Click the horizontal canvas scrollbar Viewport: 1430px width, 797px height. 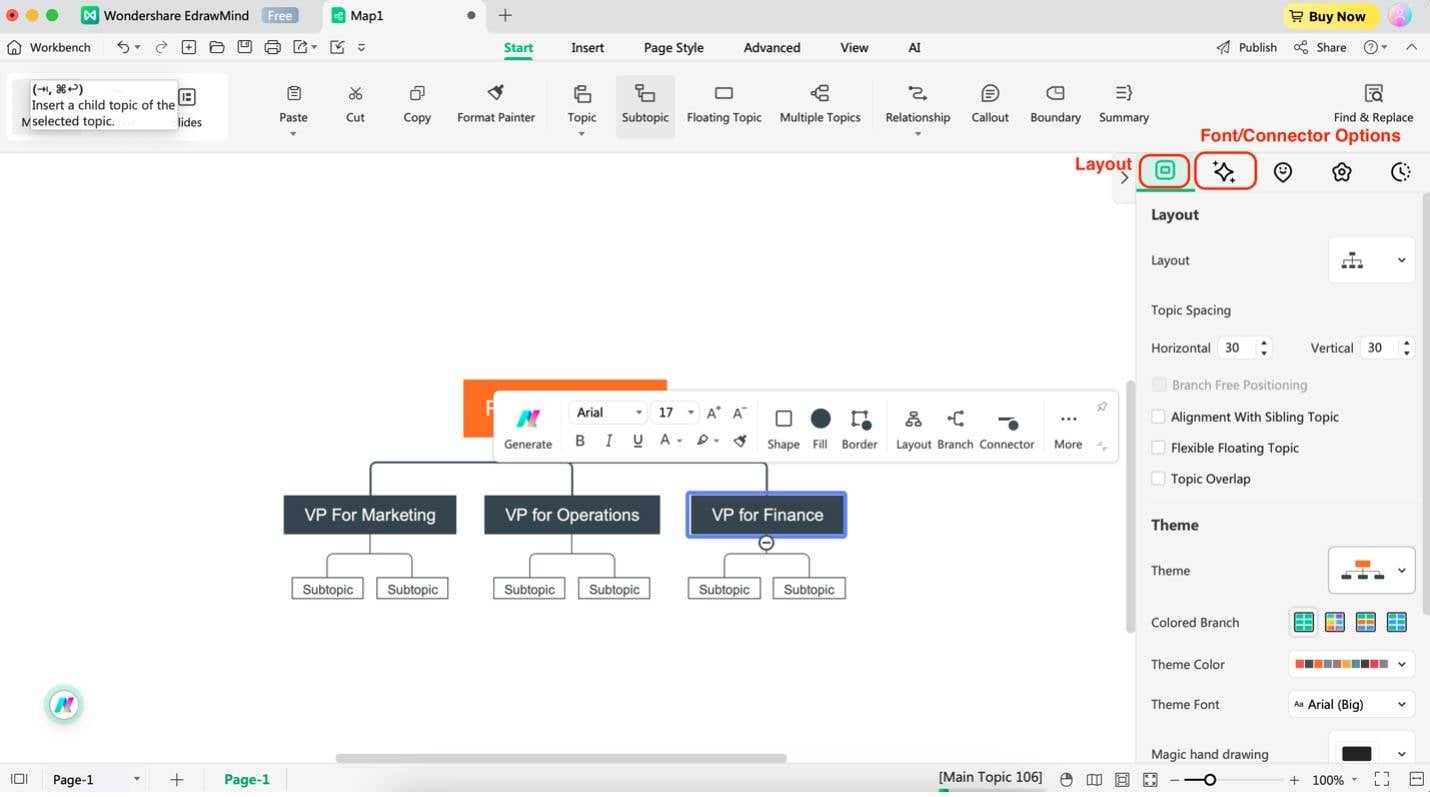click(561, 758)
